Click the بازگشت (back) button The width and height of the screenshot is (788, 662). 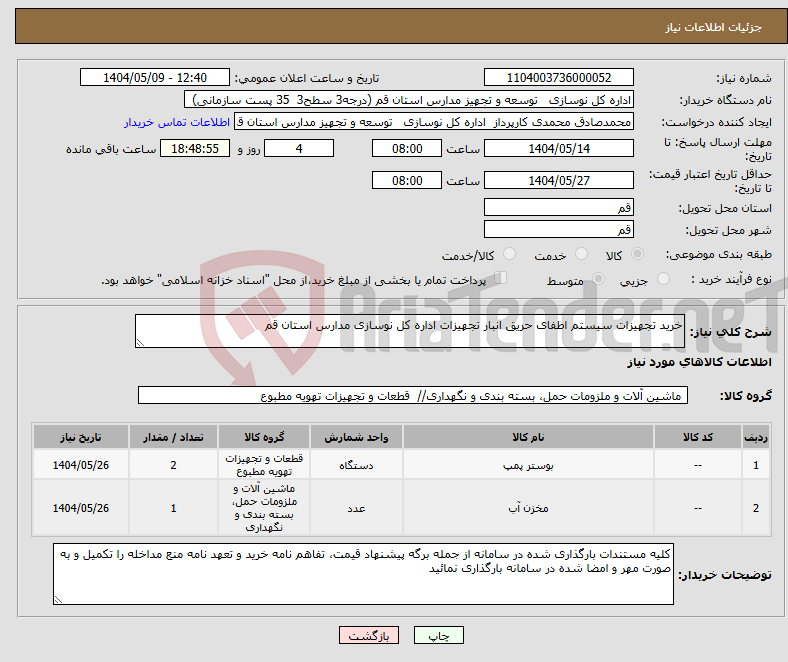369,635
